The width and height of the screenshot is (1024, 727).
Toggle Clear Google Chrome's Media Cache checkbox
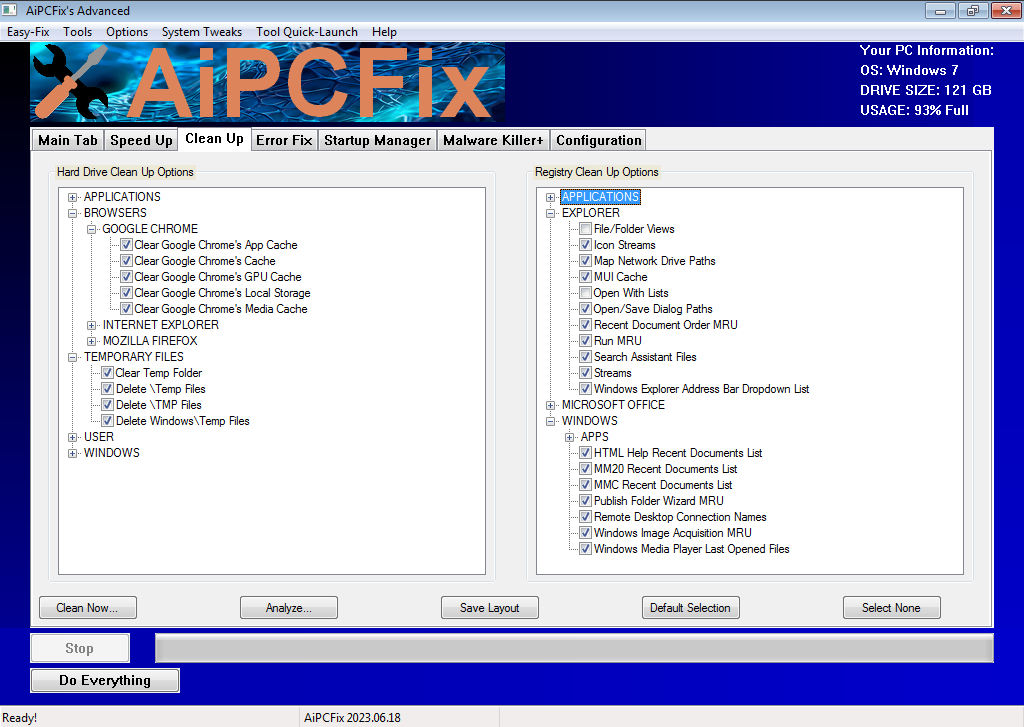click(127, 309)
